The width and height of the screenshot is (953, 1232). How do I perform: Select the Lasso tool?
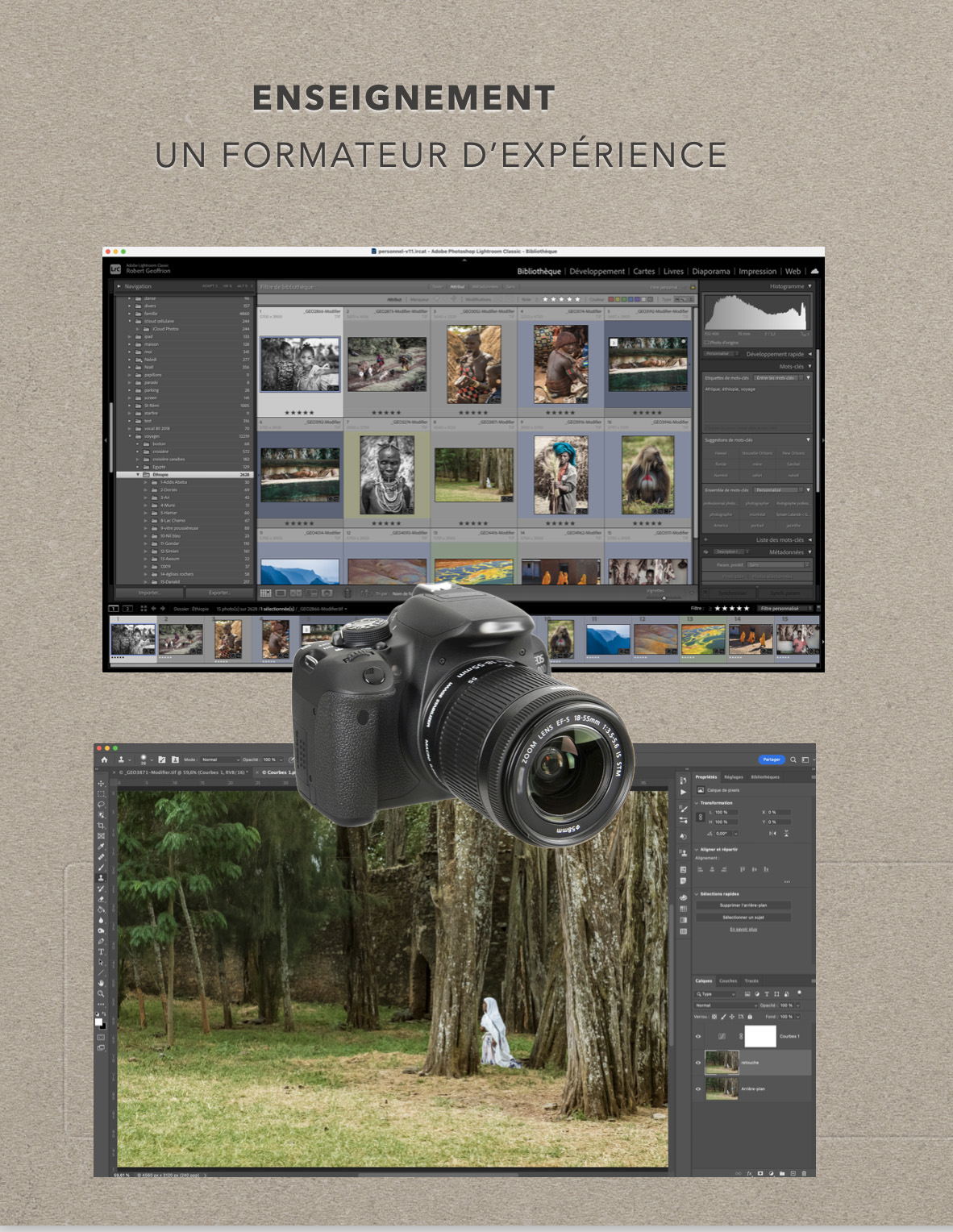[101, 805]
